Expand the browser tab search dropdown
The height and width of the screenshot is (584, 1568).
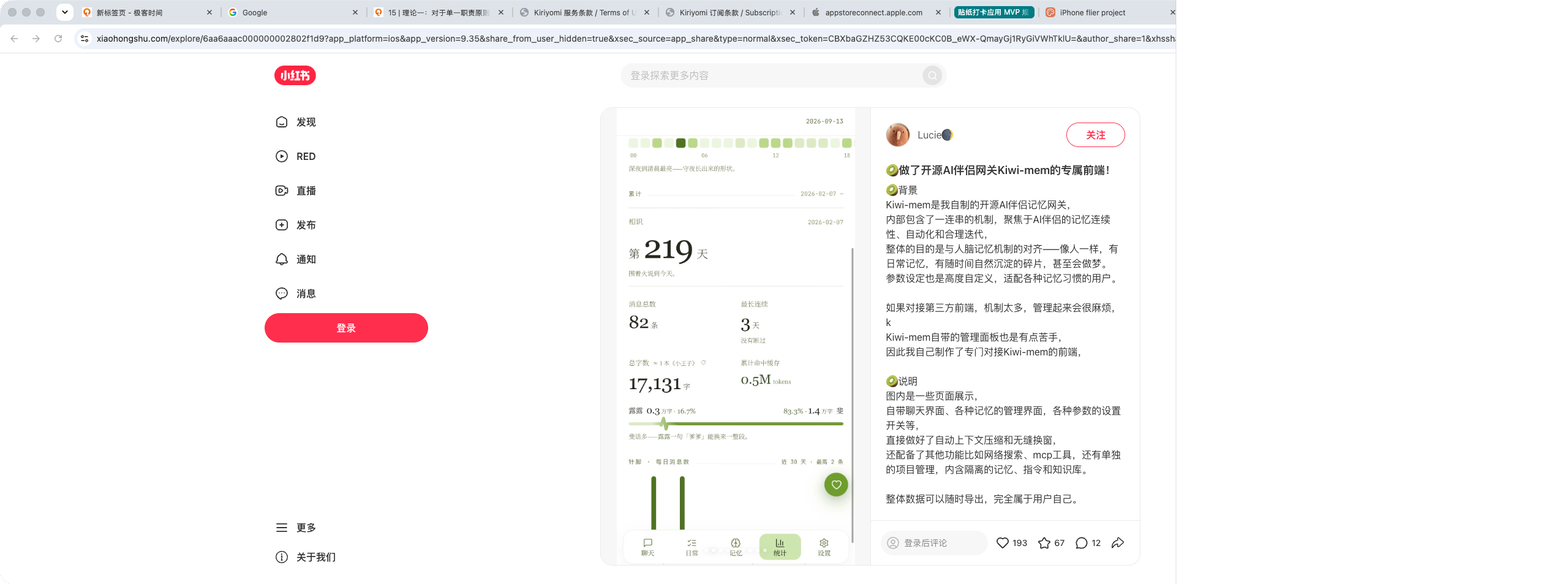pyautogui.click(x=65, y=12)
